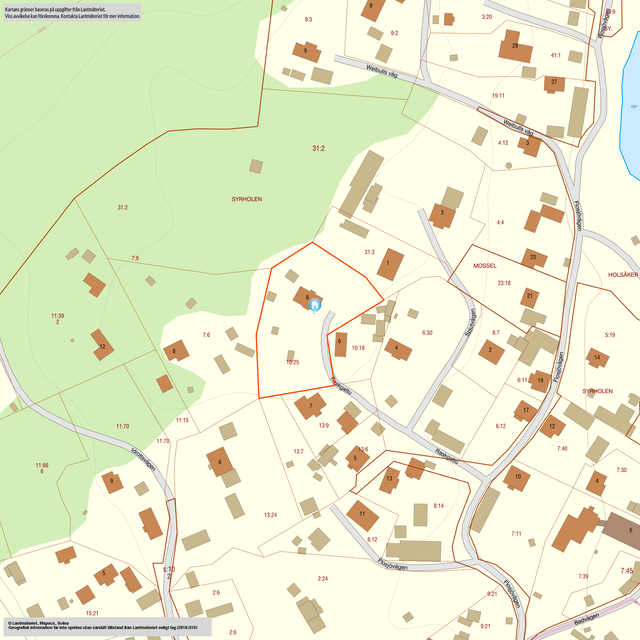Select building number 29
Screen dimensions: 640x640
(516, 48)
